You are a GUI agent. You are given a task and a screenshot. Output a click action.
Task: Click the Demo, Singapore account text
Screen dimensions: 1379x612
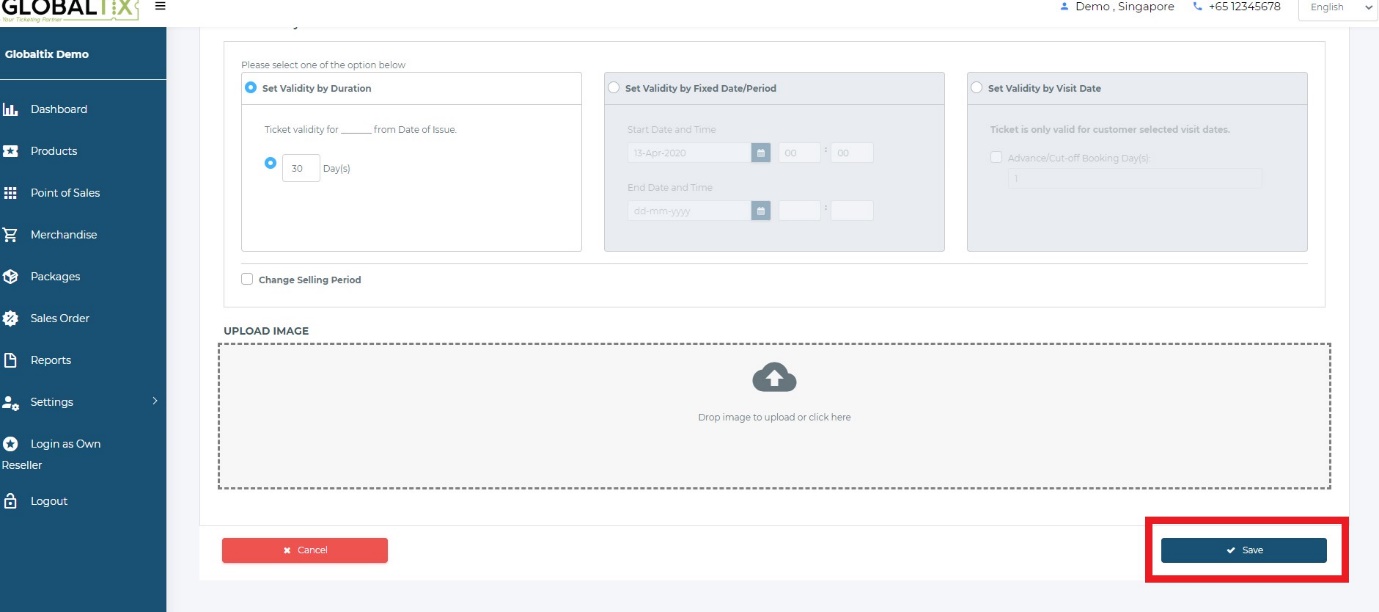pyautogui.click(x=1124, y=7)
